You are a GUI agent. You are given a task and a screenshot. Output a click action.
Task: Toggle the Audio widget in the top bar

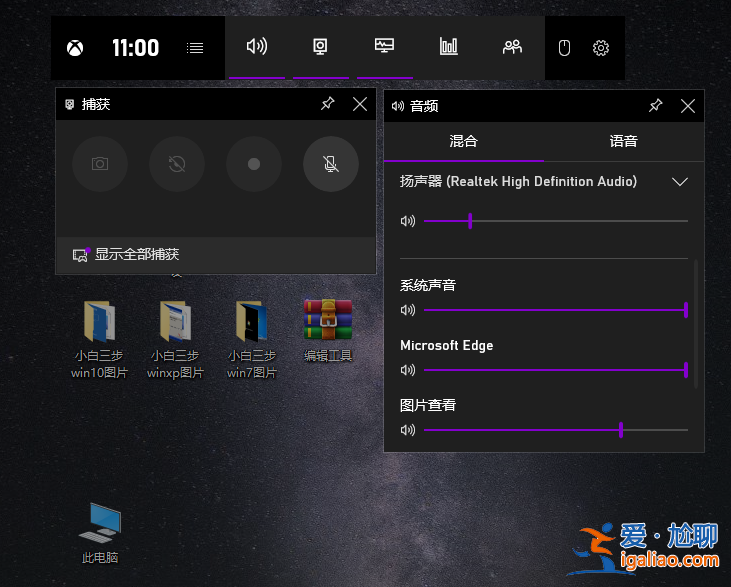[x=257, y=47]
